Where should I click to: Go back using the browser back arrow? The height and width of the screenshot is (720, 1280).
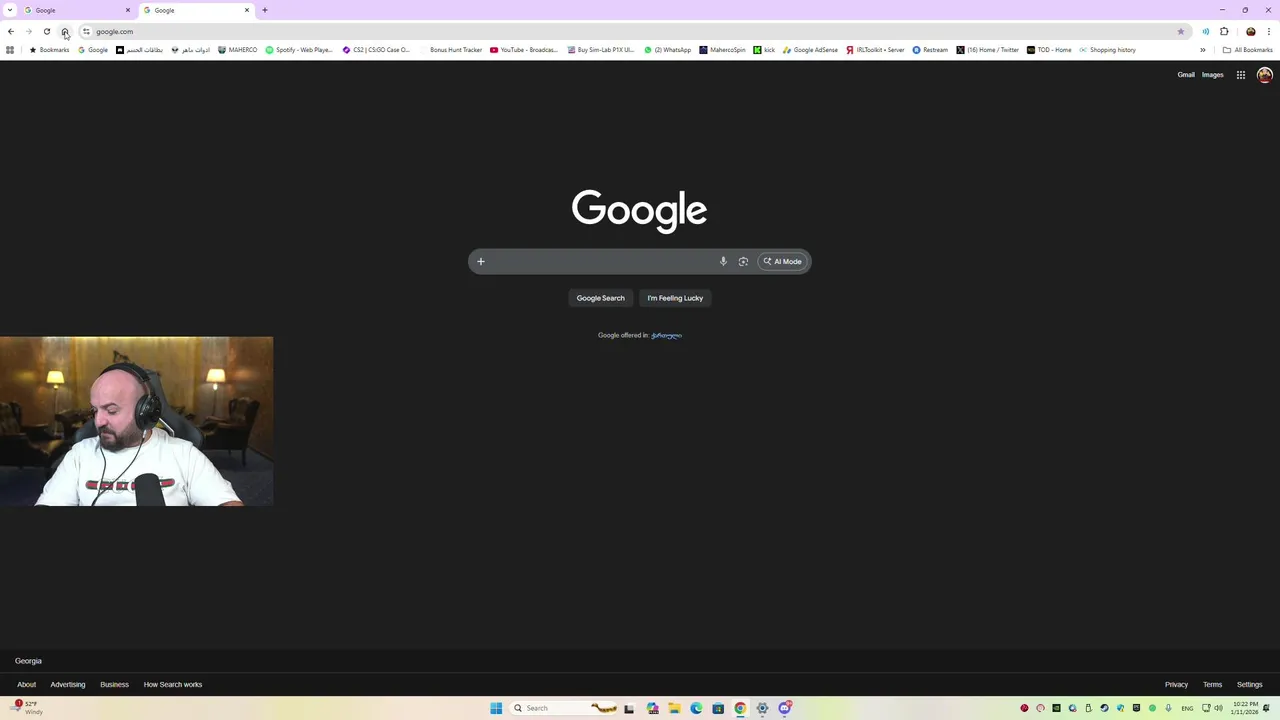coord(11,32)
